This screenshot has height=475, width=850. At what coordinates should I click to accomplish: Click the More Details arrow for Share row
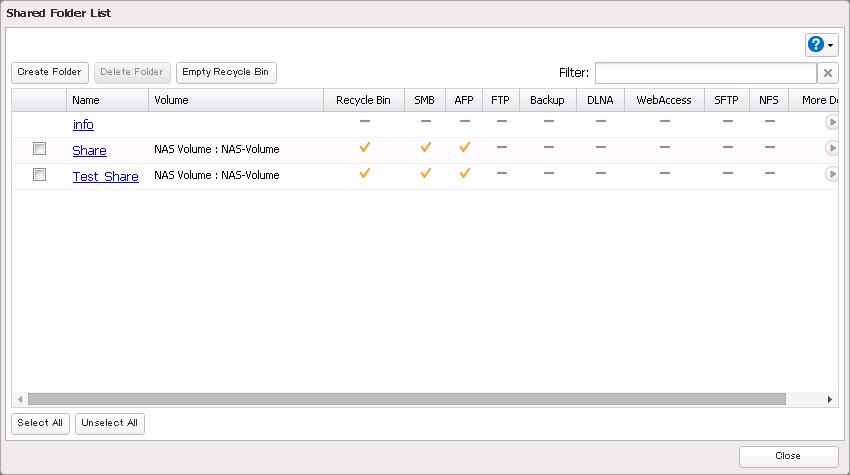point(831,148)
